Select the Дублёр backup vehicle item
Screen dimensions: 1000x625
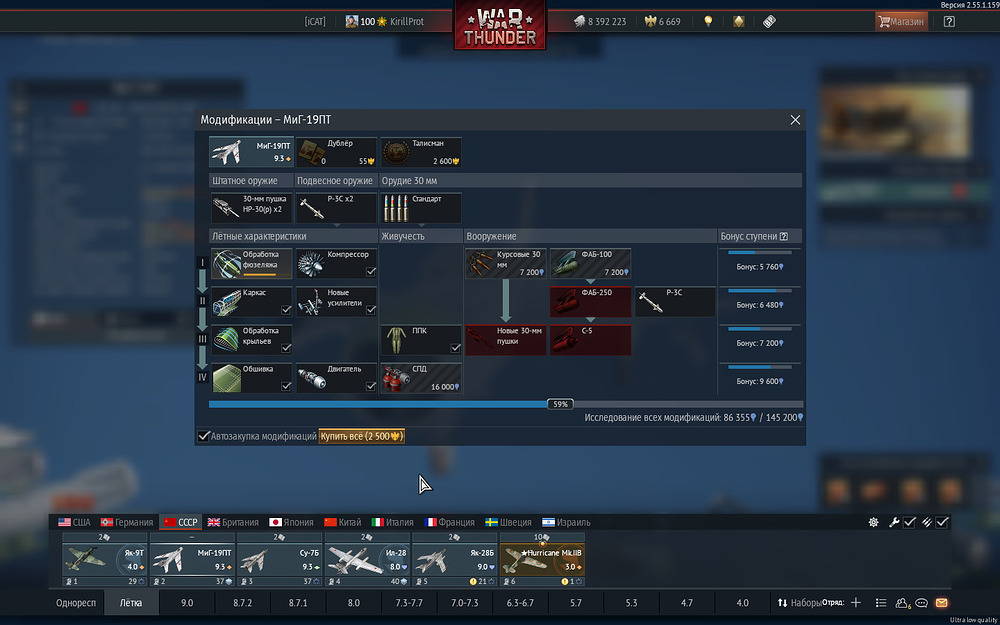coord(336,152)
